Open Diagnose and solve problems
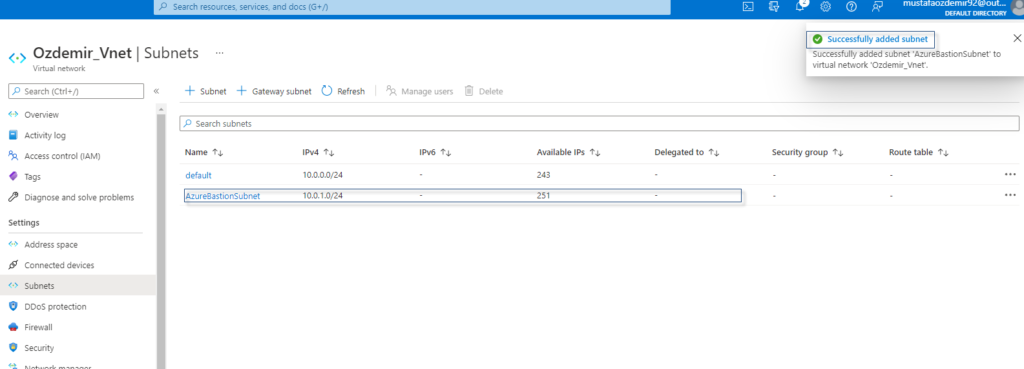The width and height of the screenshot is (1024, 369). coord(78,197)
